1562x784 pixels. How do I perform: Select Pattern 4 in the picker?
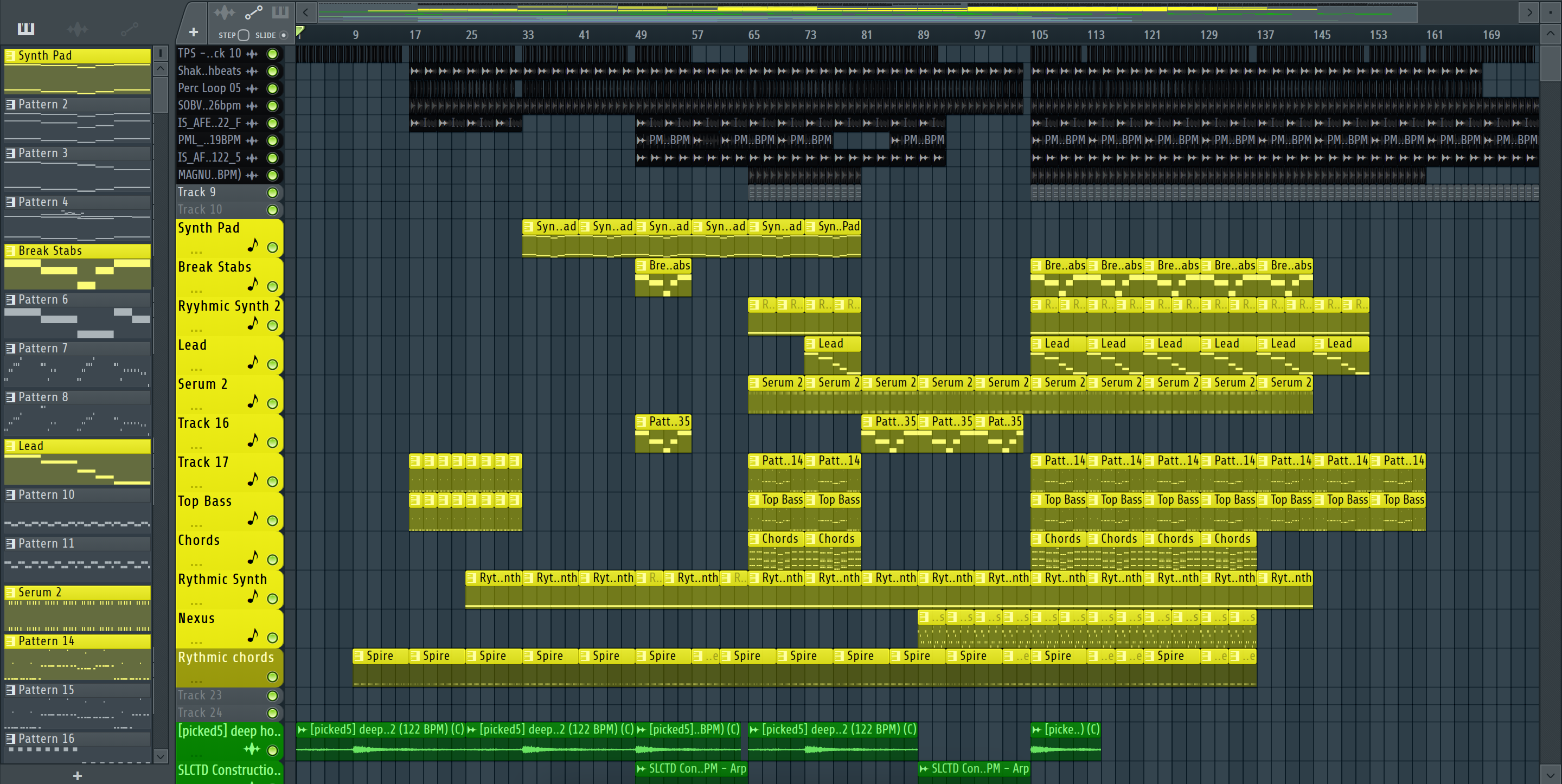tap(78, 202)
